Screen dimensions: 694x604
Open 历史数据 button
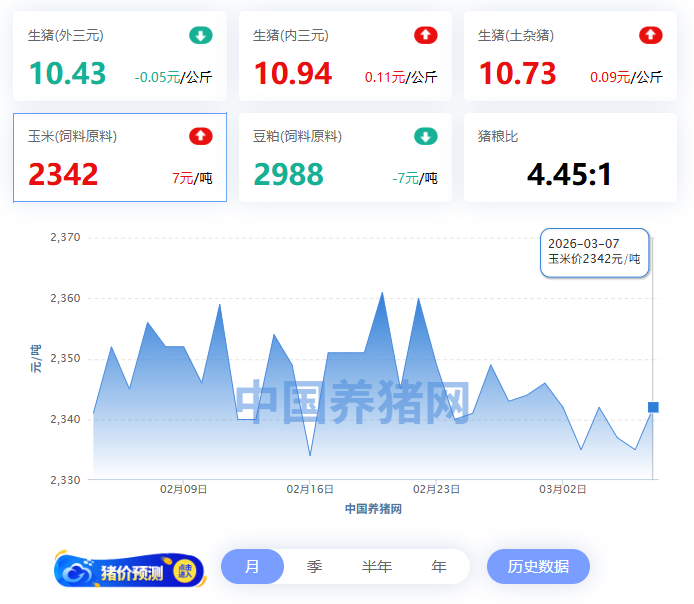click(538, 567)
